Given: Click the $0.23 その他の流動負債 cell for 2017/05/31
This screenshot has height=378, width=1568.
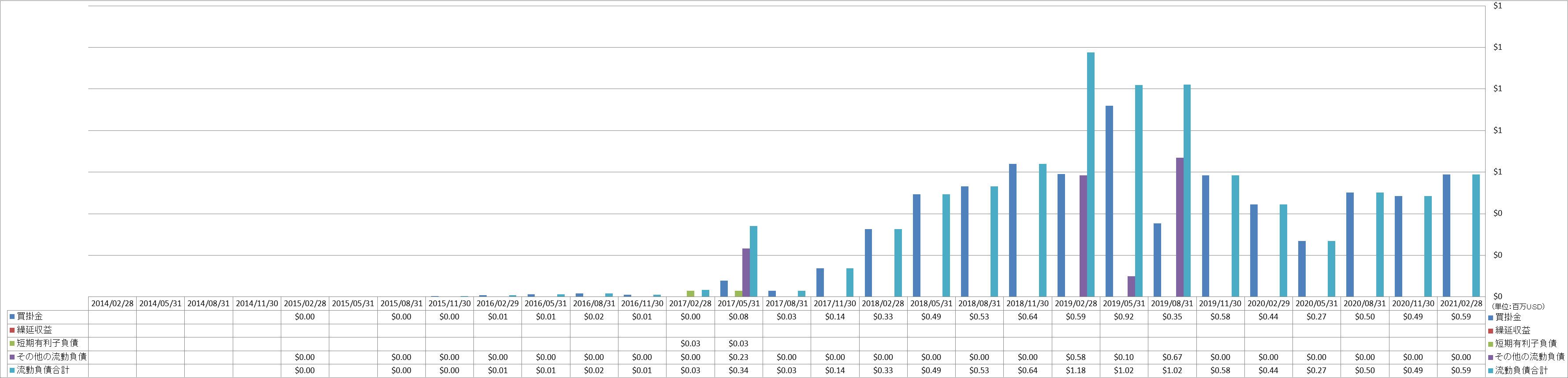Looking at the screenshot, I should click(738, 357).
